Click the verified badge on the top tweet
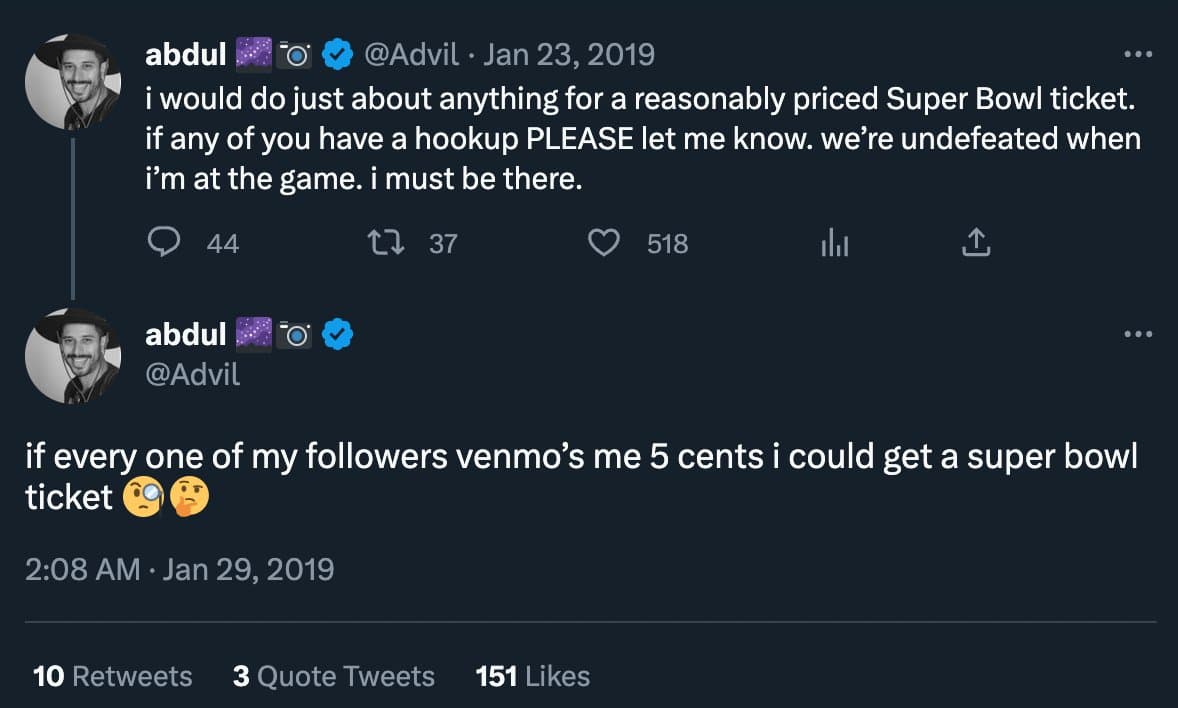The width and height of the screenshot is (1178, 708). [340, 56]
